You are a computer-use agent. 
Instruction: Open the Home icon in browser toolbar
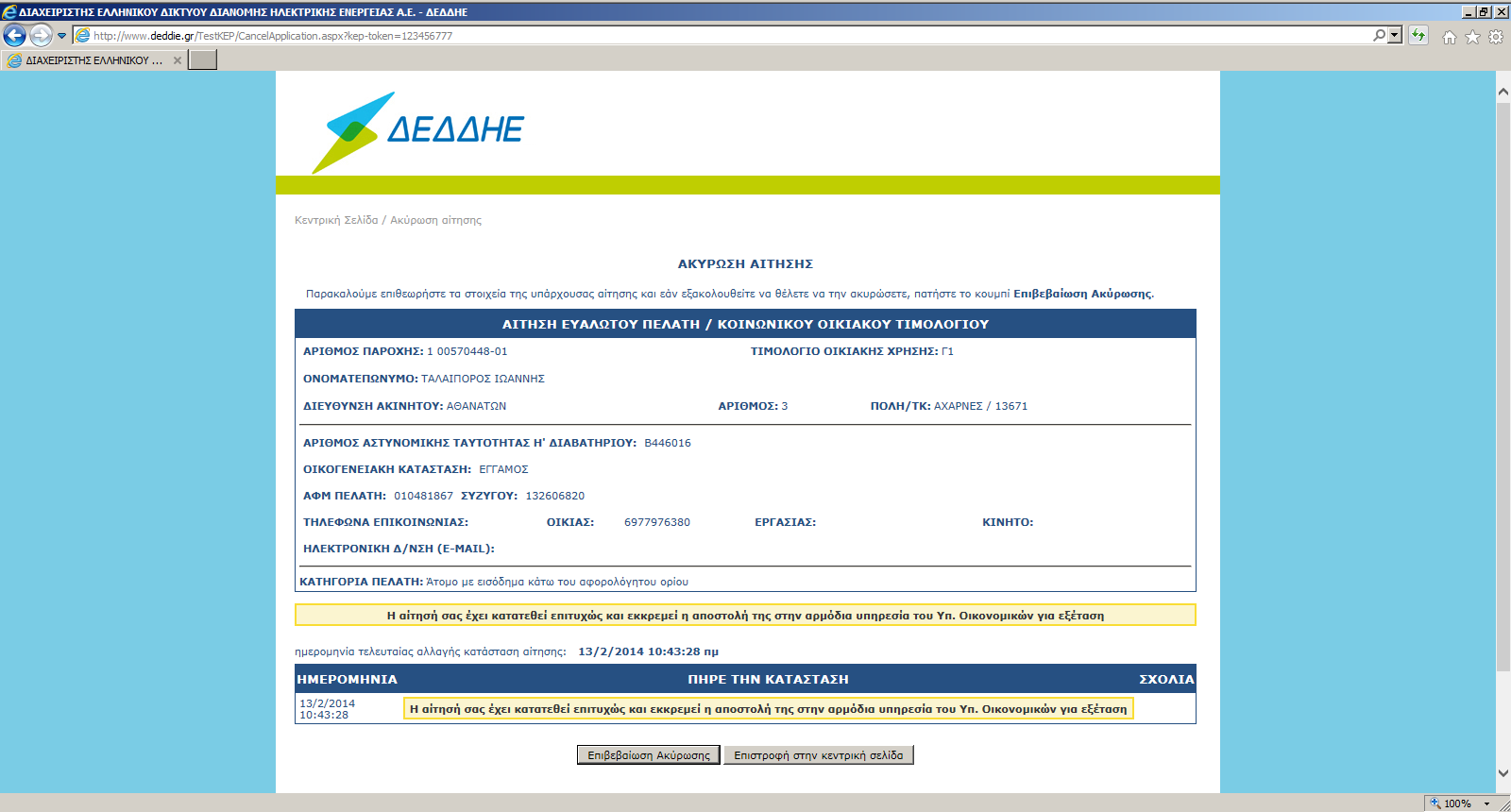click(1449, 37)
